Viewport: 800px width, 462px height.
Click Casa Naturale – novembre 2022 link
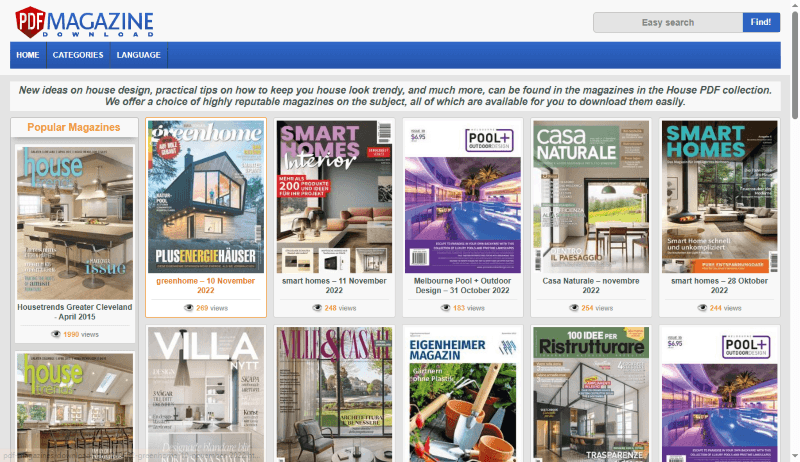coord(591,286)
